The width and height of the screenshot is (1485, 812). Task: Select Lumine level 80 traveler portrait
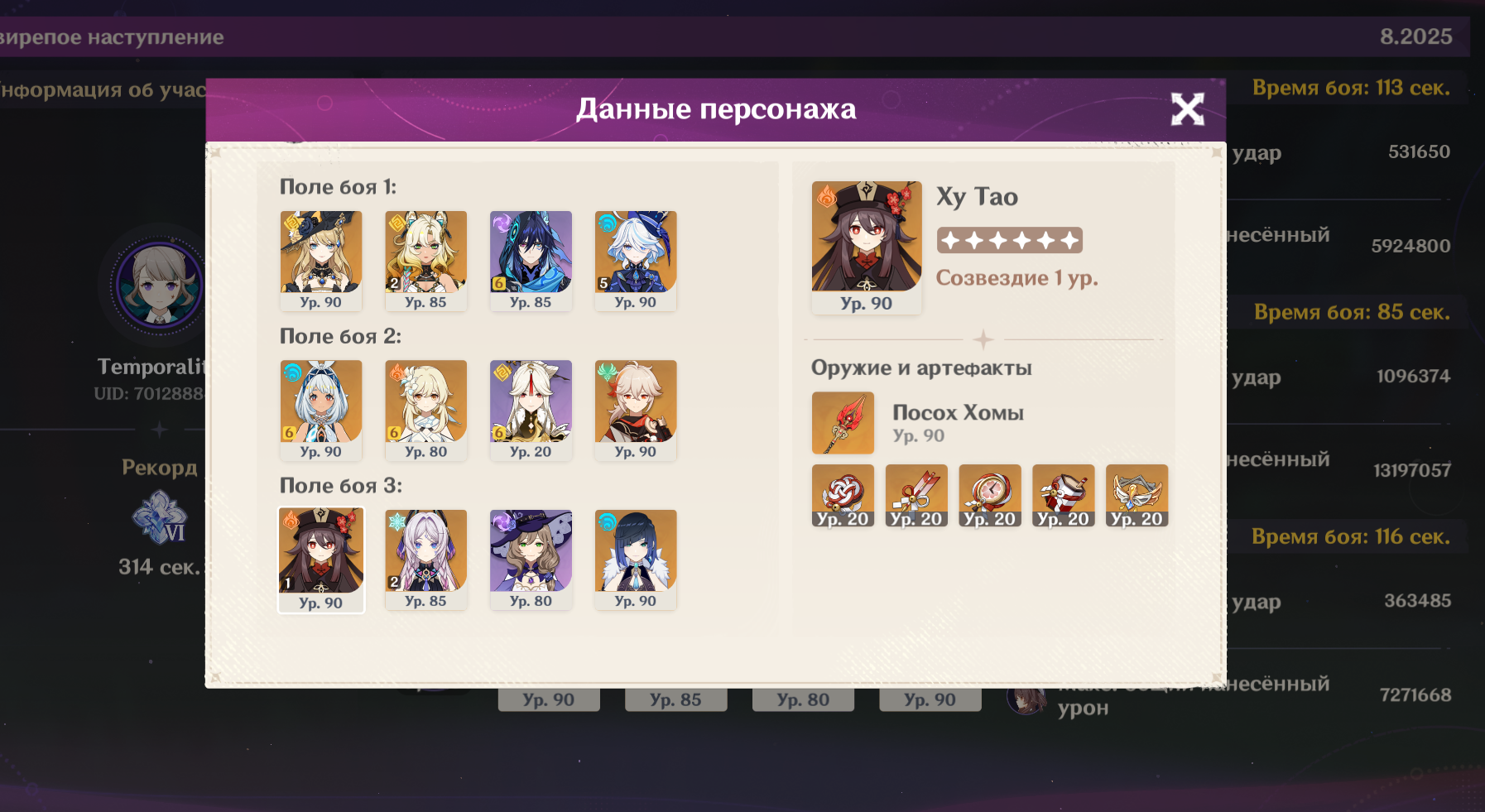(x=425, y=410)
